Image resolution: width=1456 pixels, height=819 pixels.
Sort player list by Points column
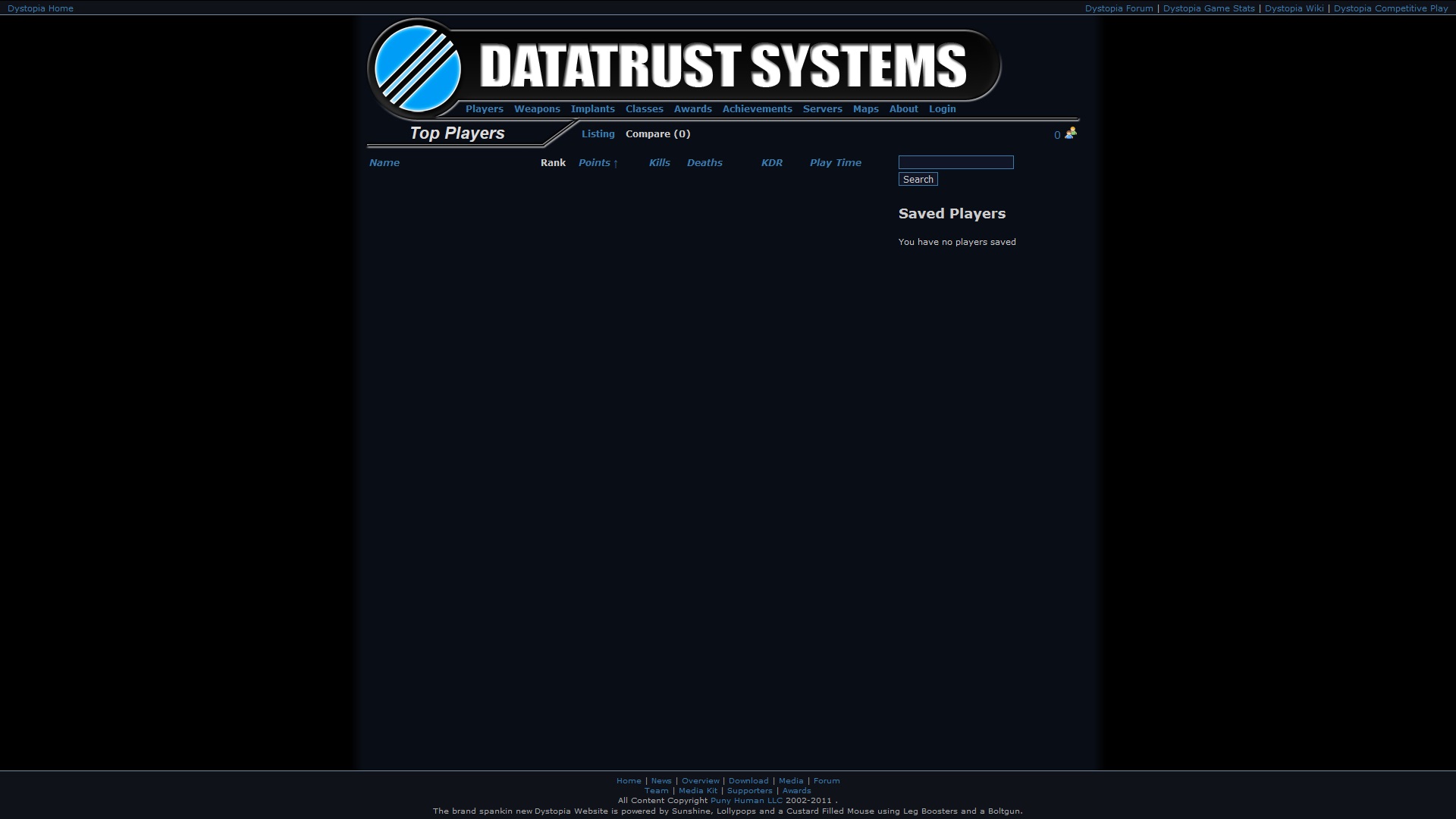[595, 163]
